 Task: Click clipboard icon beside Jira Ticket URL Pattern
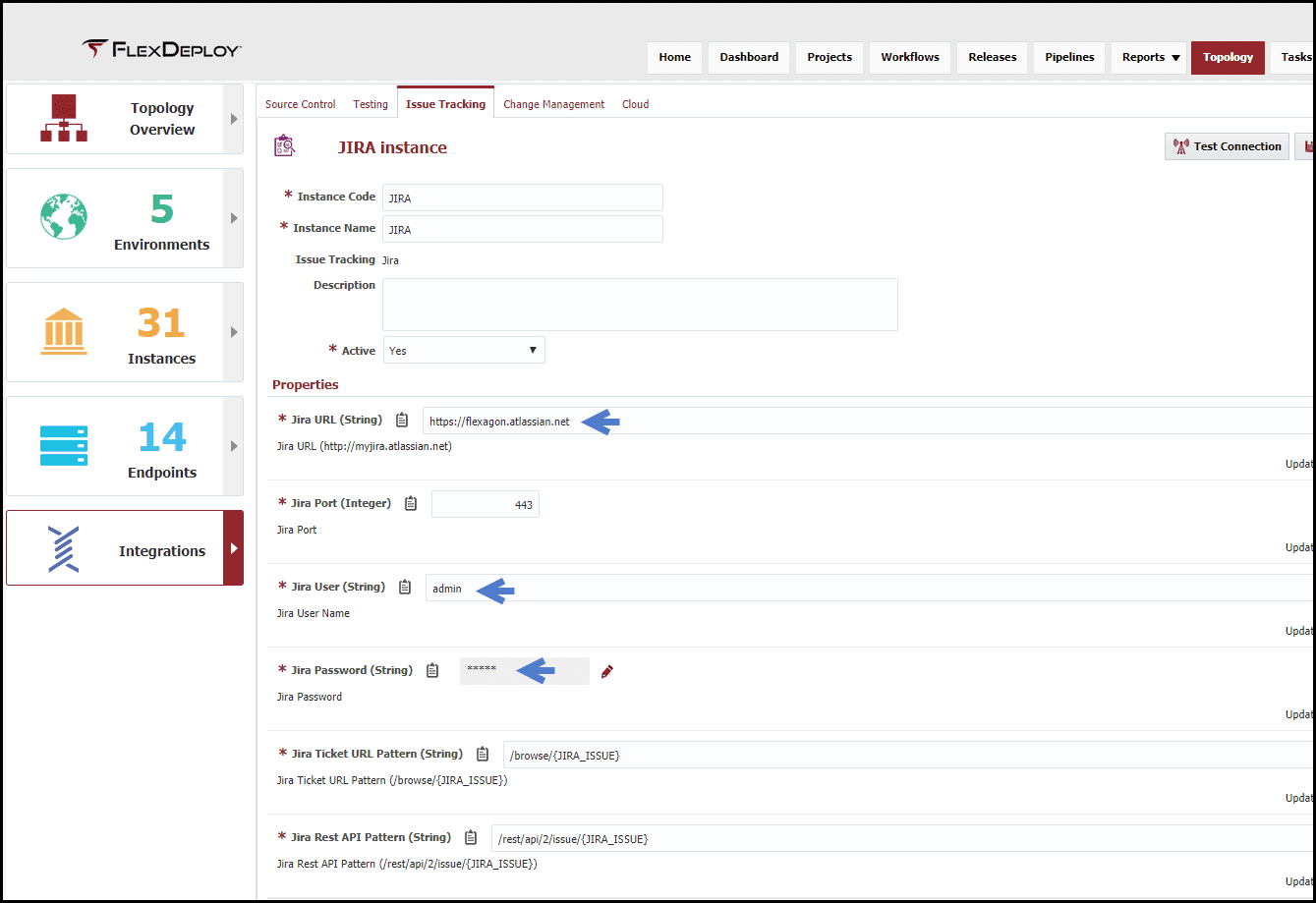(x=483, y=754)
